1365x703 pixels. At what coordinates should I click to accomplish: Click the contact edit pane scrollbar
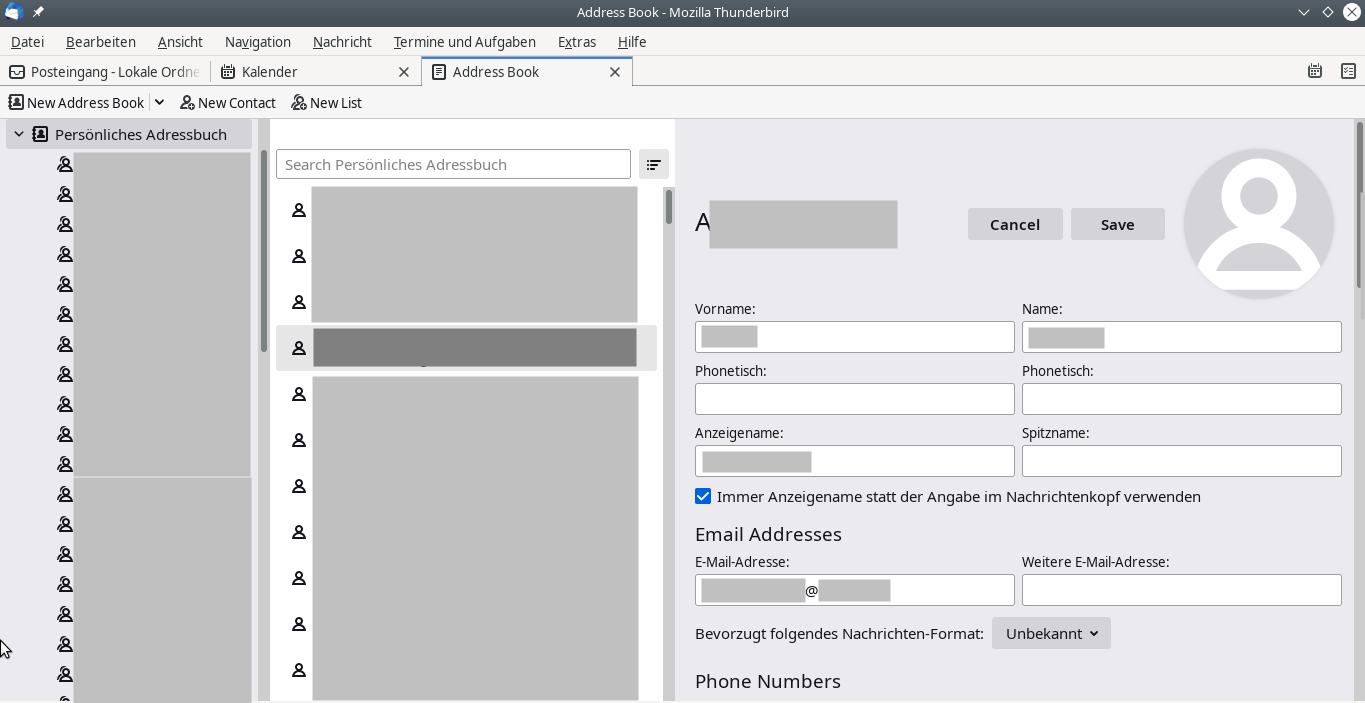pyautogui.click(x=1360, y=205)
